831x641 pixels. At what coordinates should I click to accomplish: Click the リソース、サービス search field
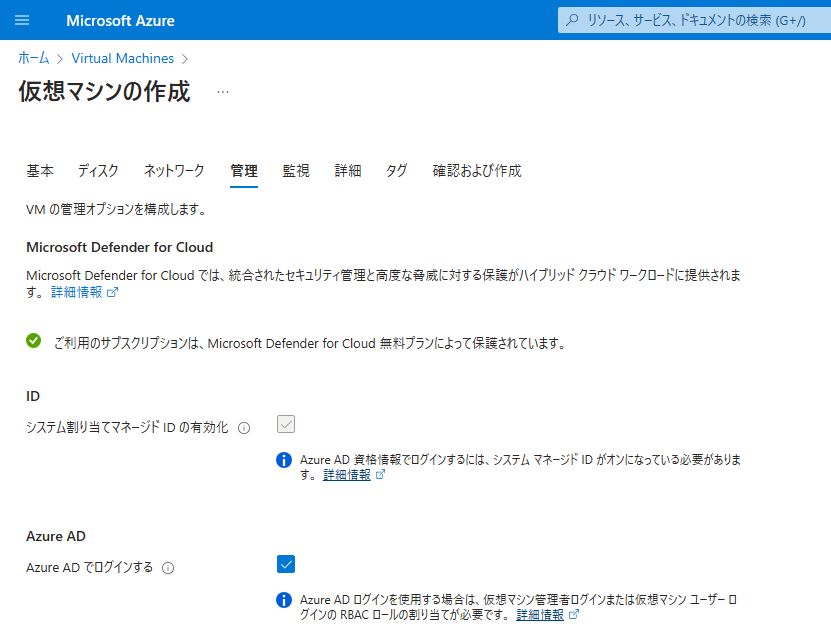(694, 20)
